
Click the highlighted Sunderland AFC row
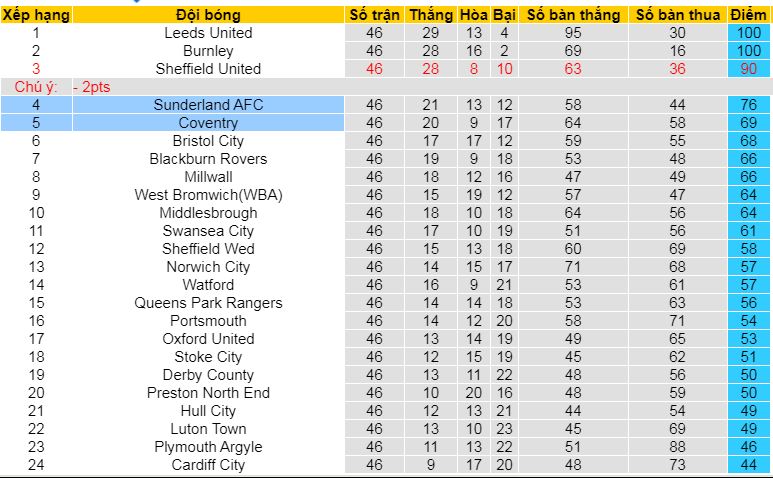[x=208, y=105]
